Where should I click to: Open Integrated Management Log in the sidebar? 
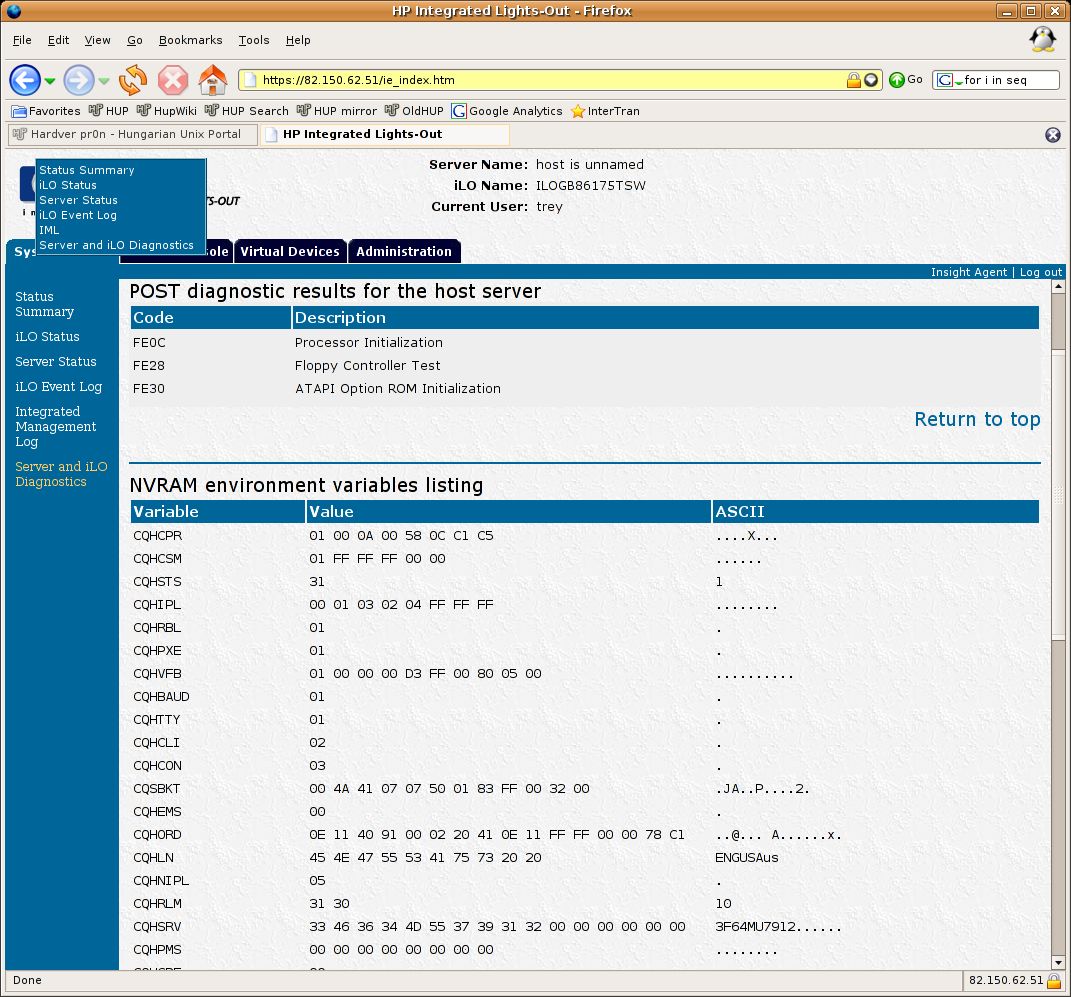coord(55,426)
